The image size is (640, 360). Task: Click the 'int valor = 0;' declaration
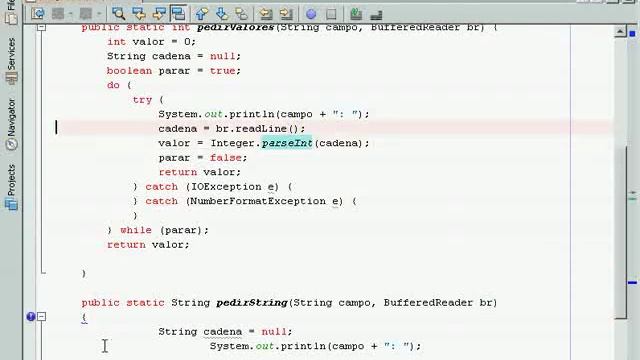click(151, 42)
